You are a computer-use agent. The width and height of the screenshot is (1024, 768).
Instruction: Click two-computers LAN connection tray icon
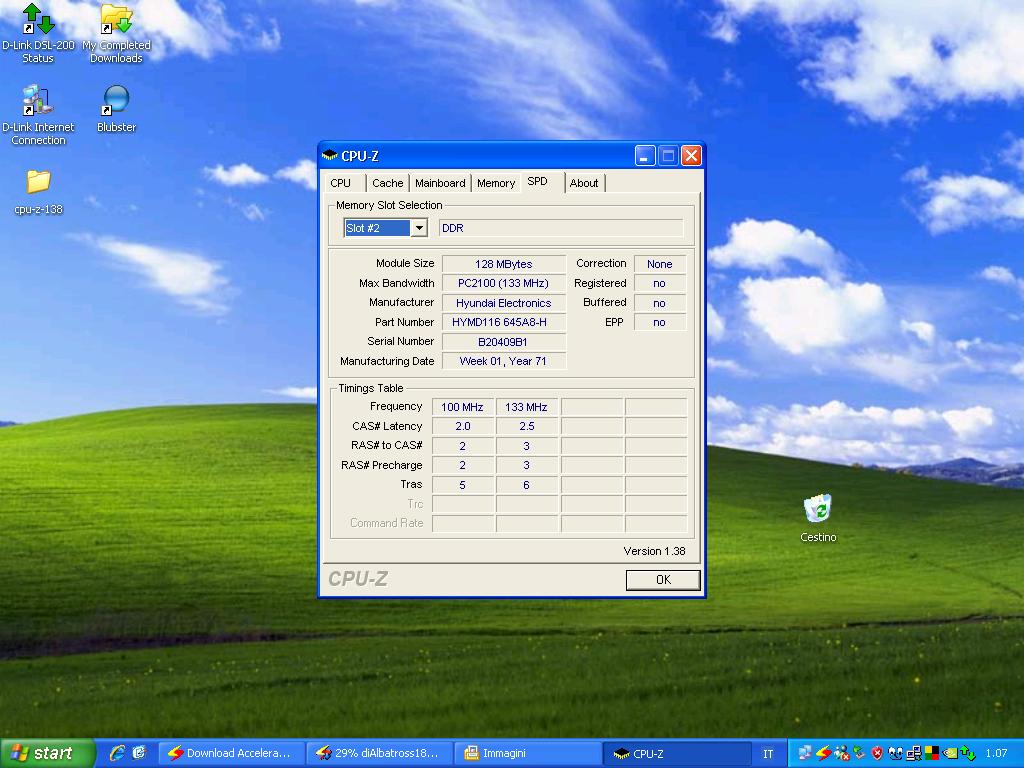click(x=913, y=752)
